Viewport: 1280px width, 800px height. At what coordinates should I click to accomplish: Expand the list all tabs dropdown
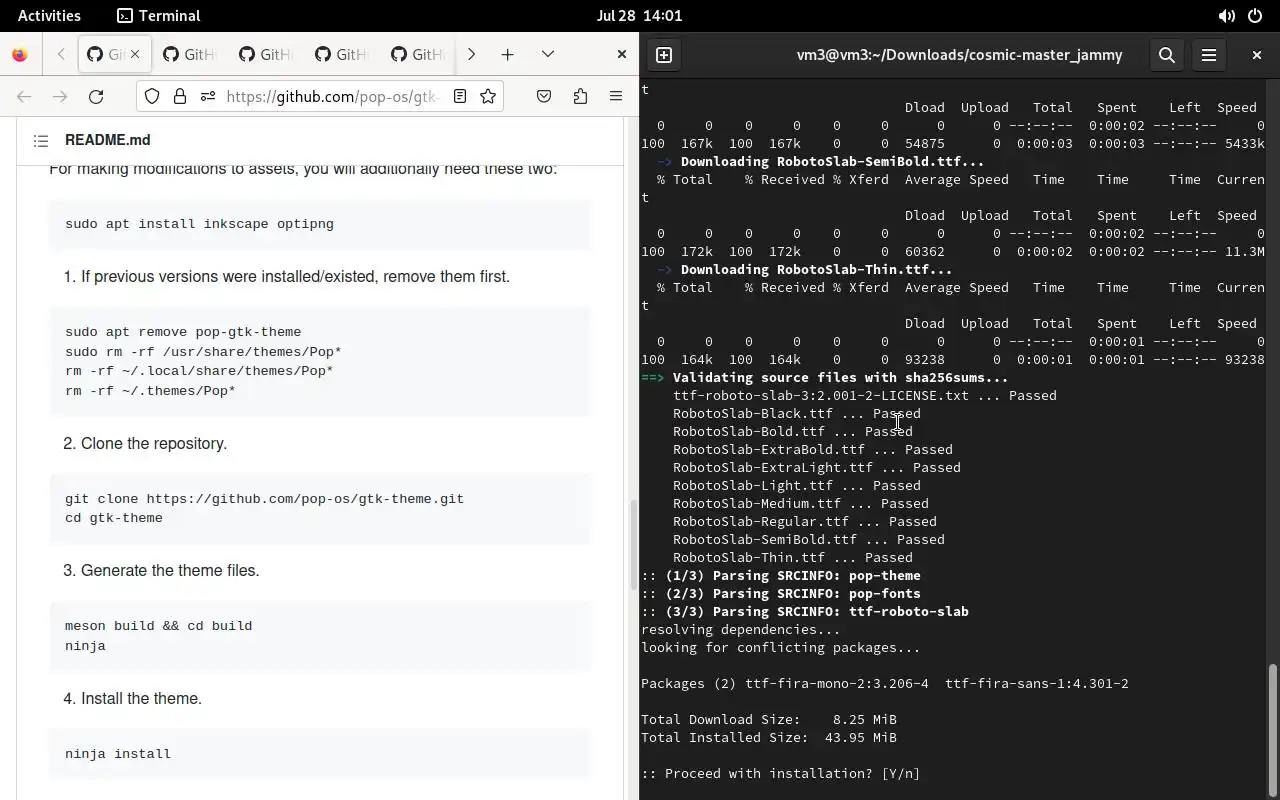pos(548,54)
